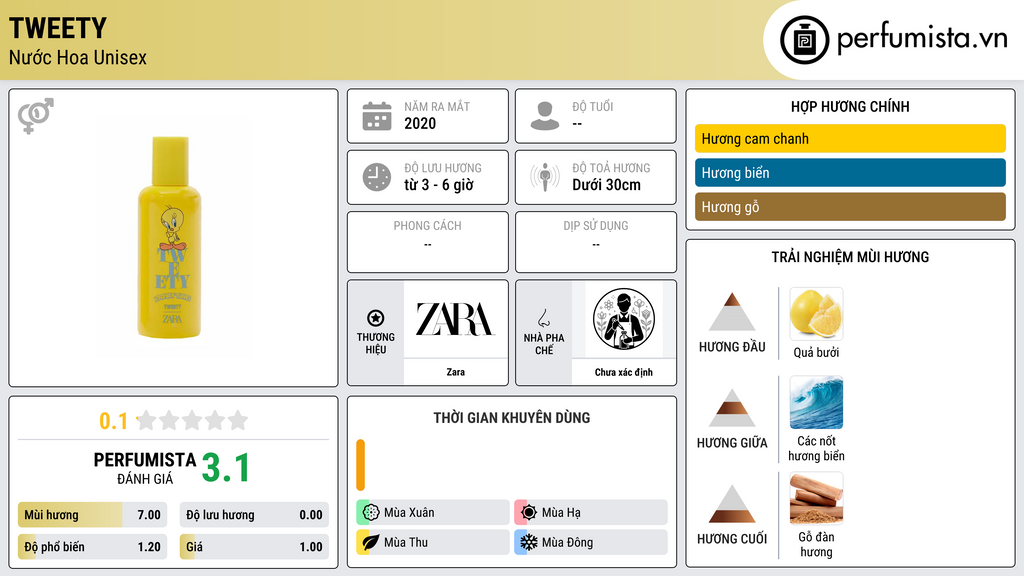This screenshot has height=576, width=1024.
Task: Click the 0.1 user rating number
Action: pos(114,421)
